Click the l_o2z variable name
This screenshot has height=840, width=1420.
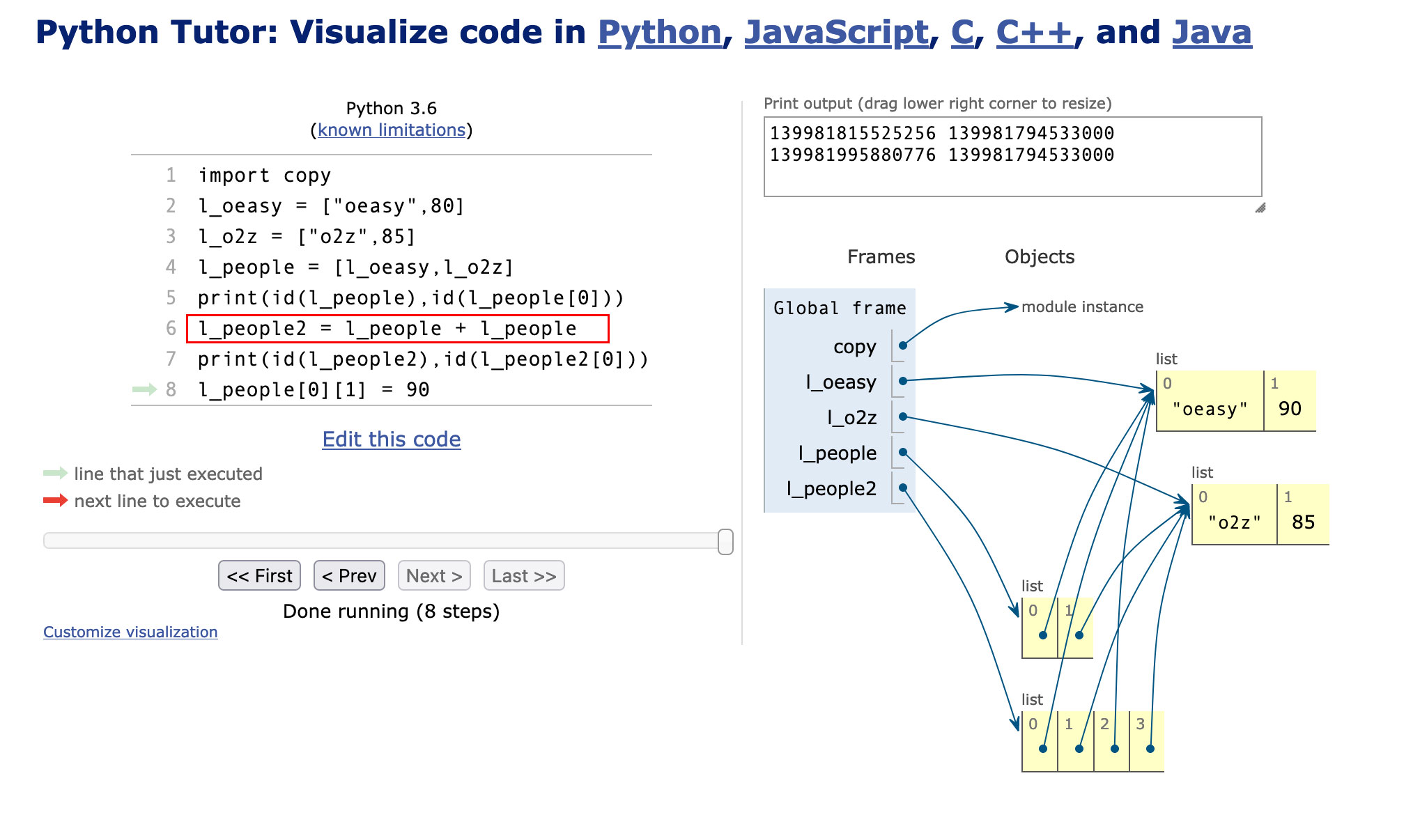[851, 418]
